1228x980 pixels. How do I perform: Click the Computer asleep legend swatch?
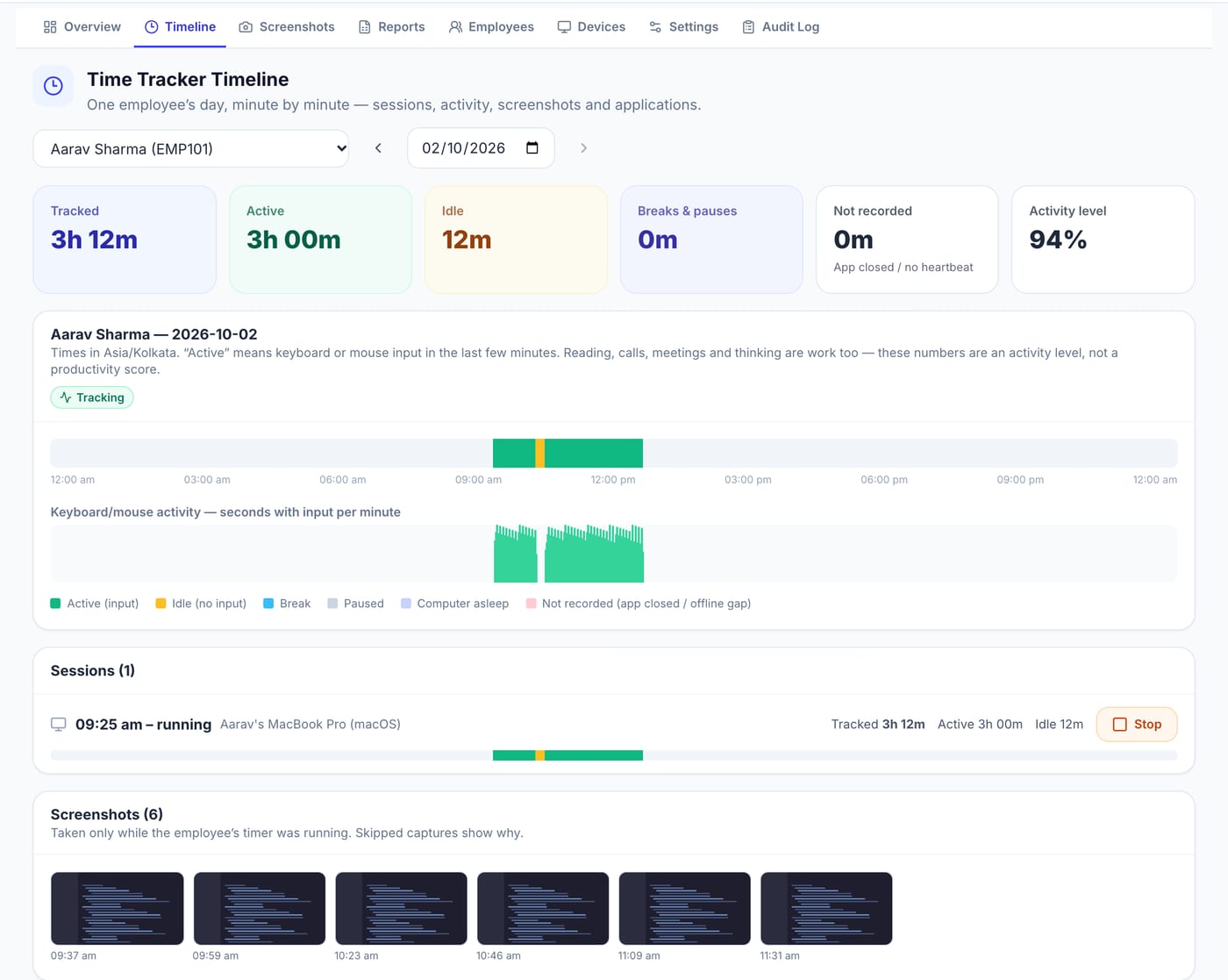point(406,604)
